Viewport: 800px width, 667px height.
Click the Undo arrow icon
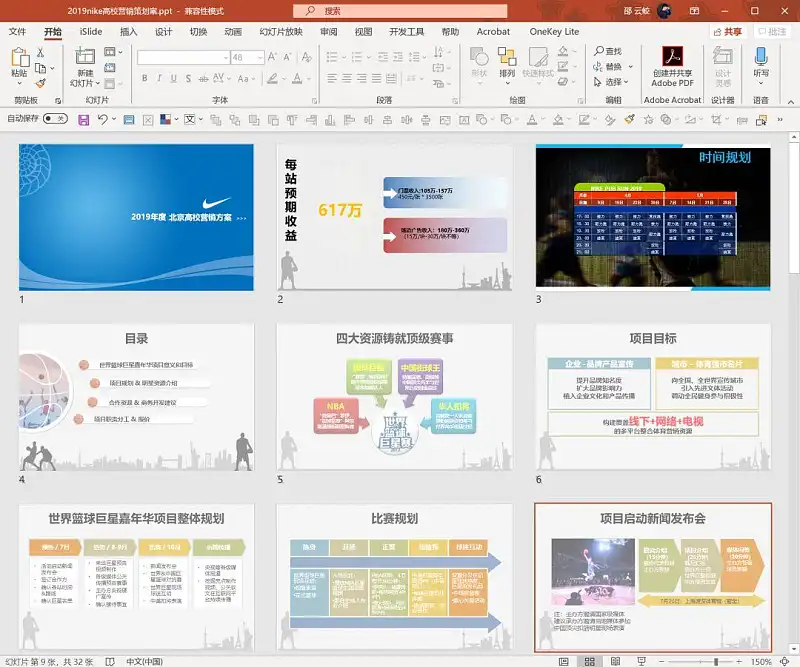103,119
